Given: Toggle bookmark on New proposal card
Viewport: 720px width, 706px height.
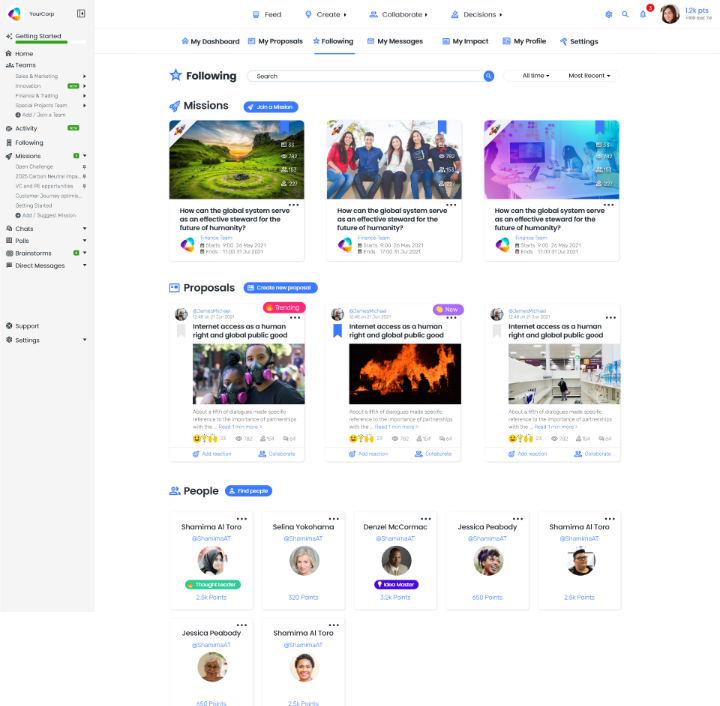Looking at the screenshot, I should (338, 331).
